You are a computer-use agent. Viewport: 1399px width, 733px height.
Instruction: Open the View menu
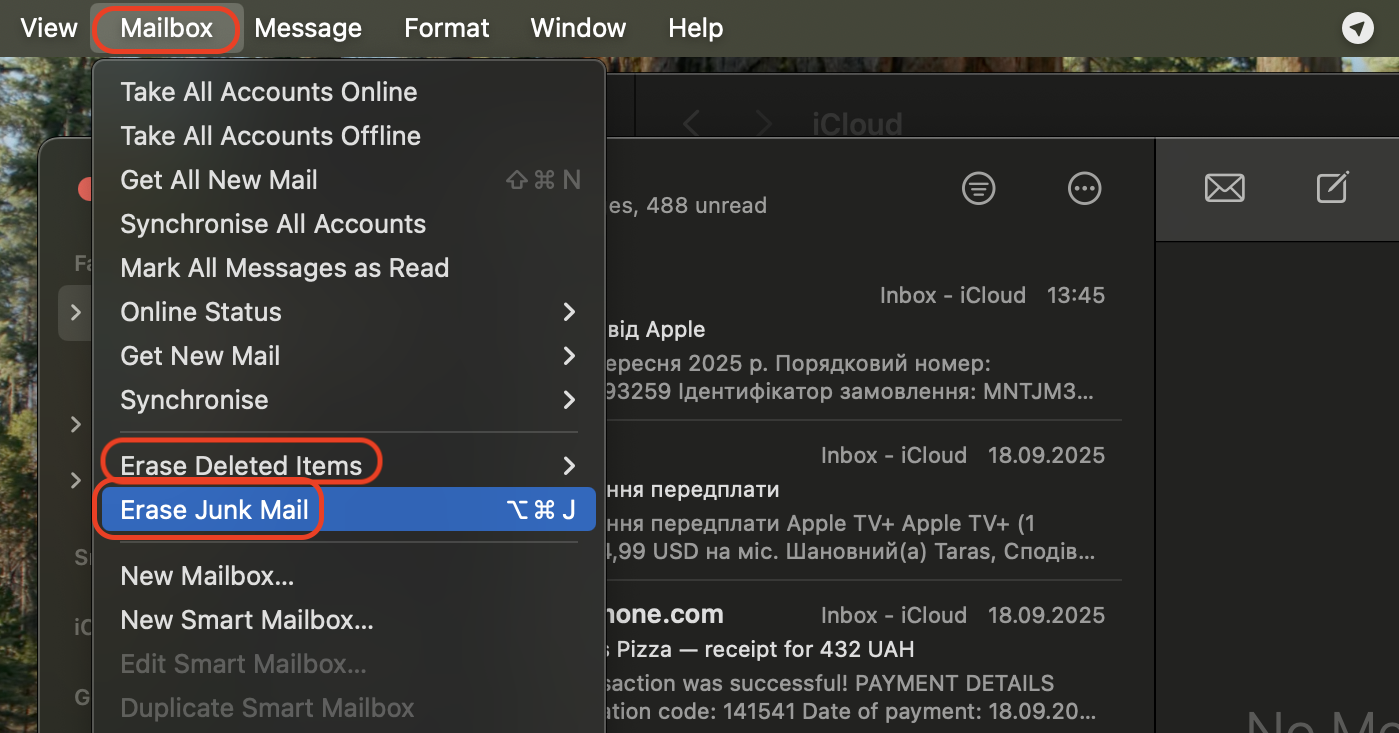click(48, 27)
